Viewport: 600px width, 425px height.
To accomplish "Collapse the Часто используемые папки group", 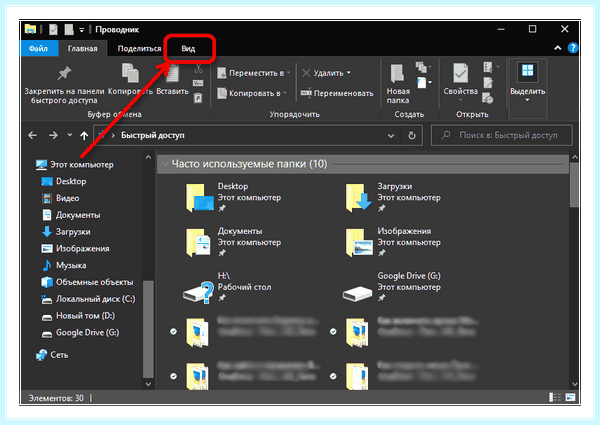I will 165,164.
